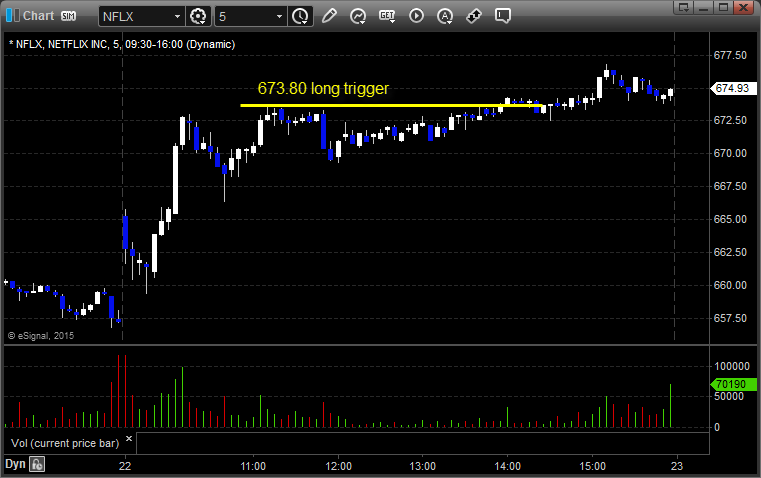Screen dimensions: 761x478
Task: Click the 100000 volume axis label
Action: [732, 366]
